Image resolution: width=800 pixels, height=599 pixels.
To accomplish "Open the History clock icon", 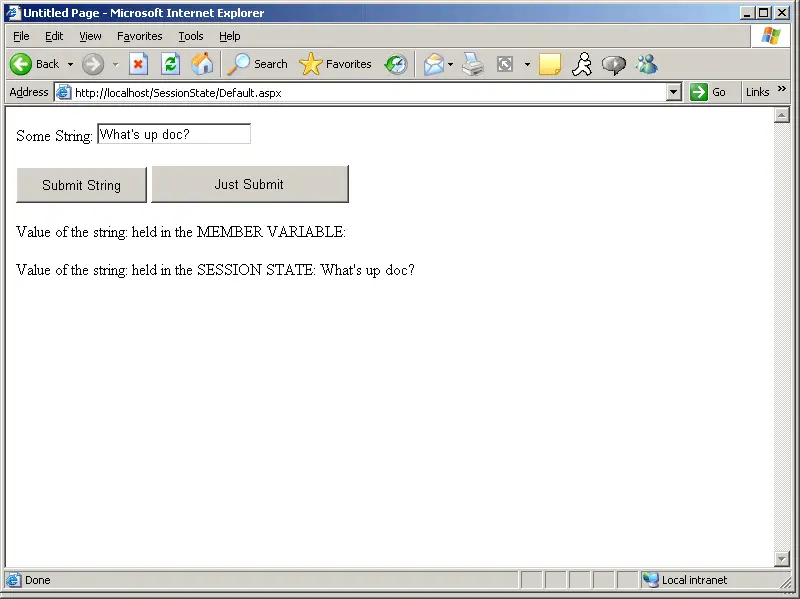I will point(396,64).
